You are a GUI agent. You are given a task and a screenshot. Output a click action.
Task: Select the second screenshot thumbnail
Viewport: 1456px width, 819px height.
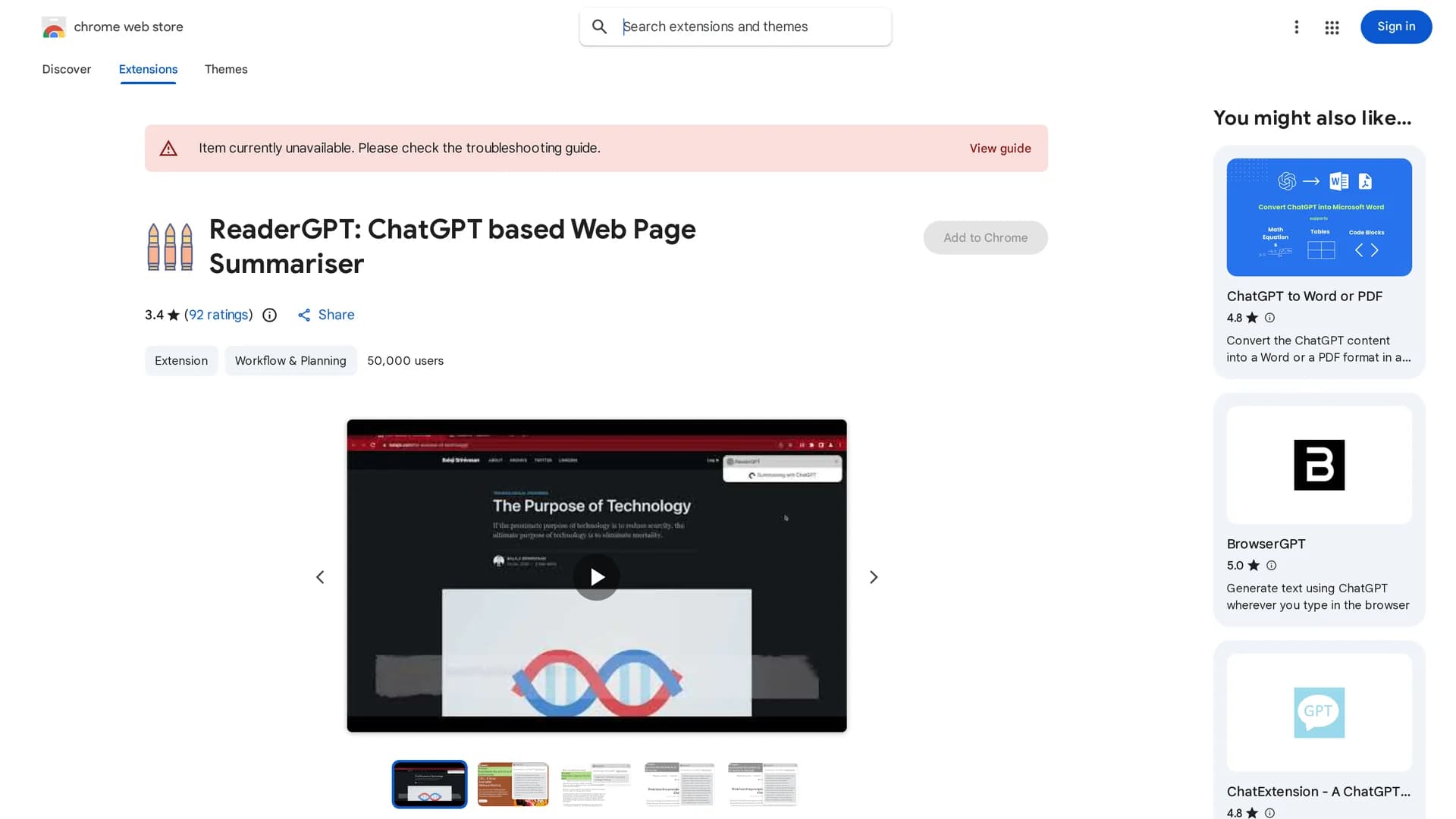(x=513, y=784)
